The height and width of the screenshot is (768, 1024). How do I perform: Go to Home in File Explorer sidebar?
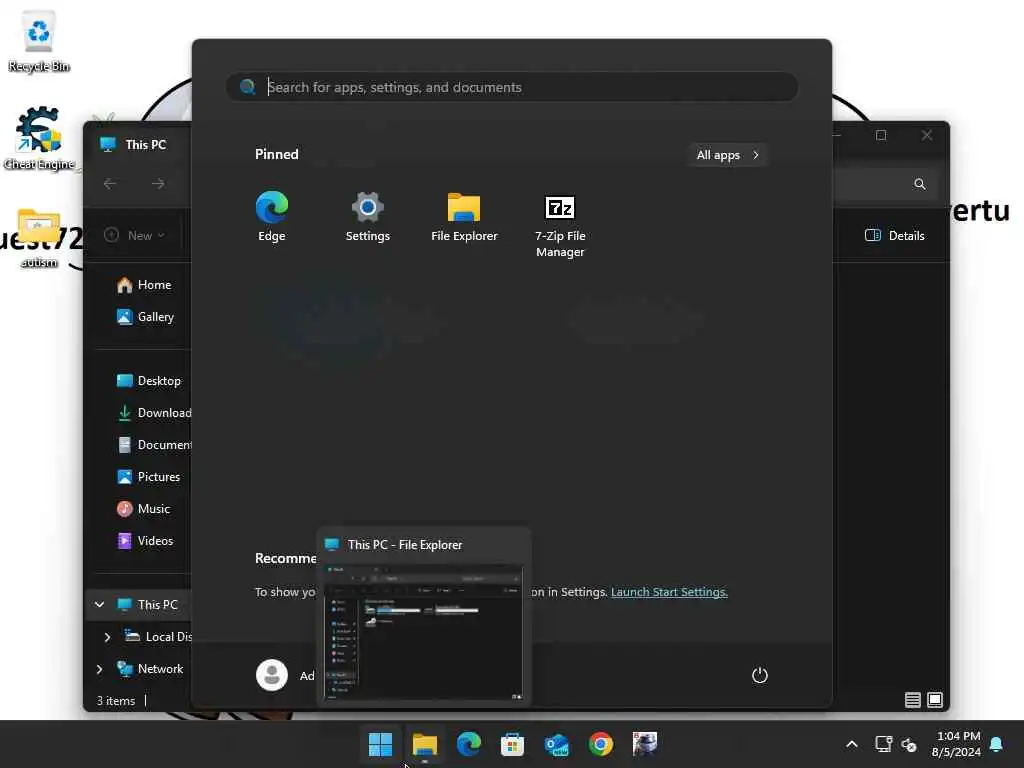tap(144, 285)
